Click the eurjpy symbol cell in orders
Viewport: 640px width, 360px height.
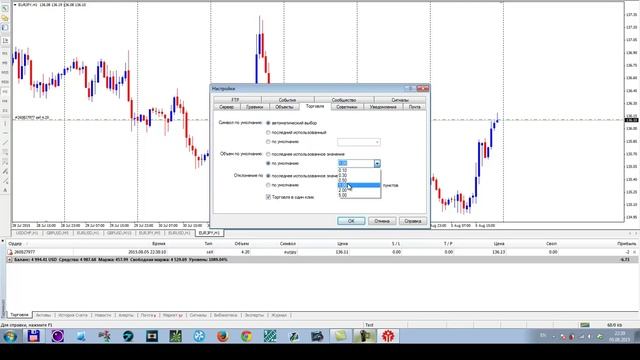290,252
